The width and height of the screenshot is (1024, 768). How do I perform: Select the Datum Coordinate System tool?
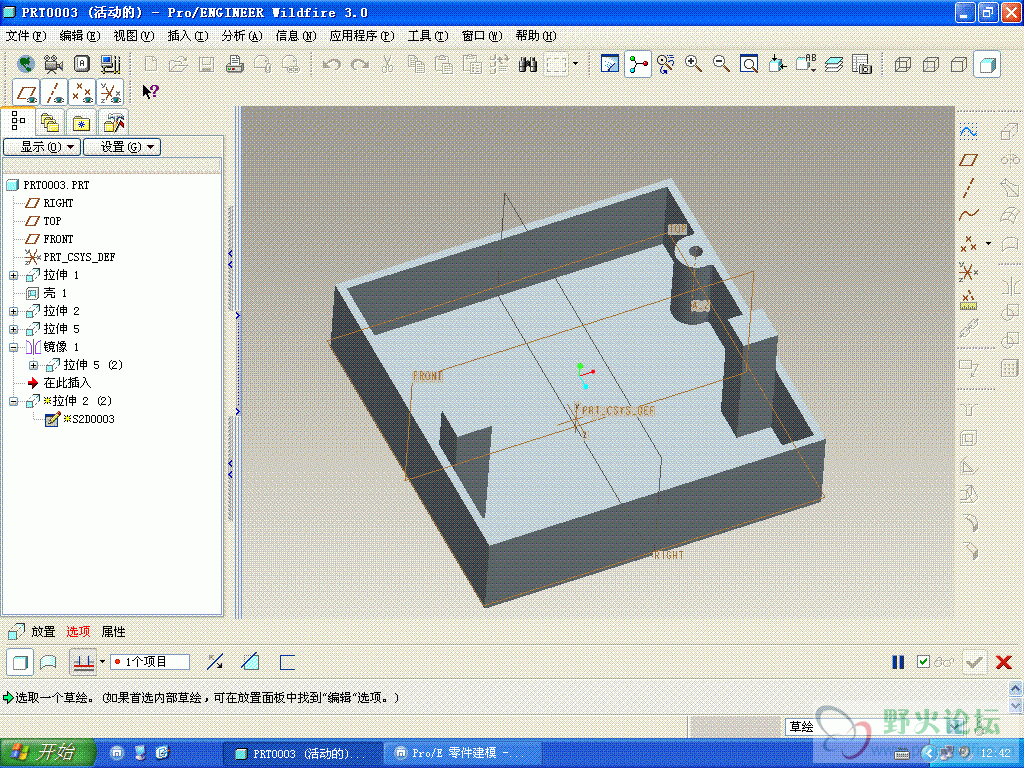coord(968,271)
